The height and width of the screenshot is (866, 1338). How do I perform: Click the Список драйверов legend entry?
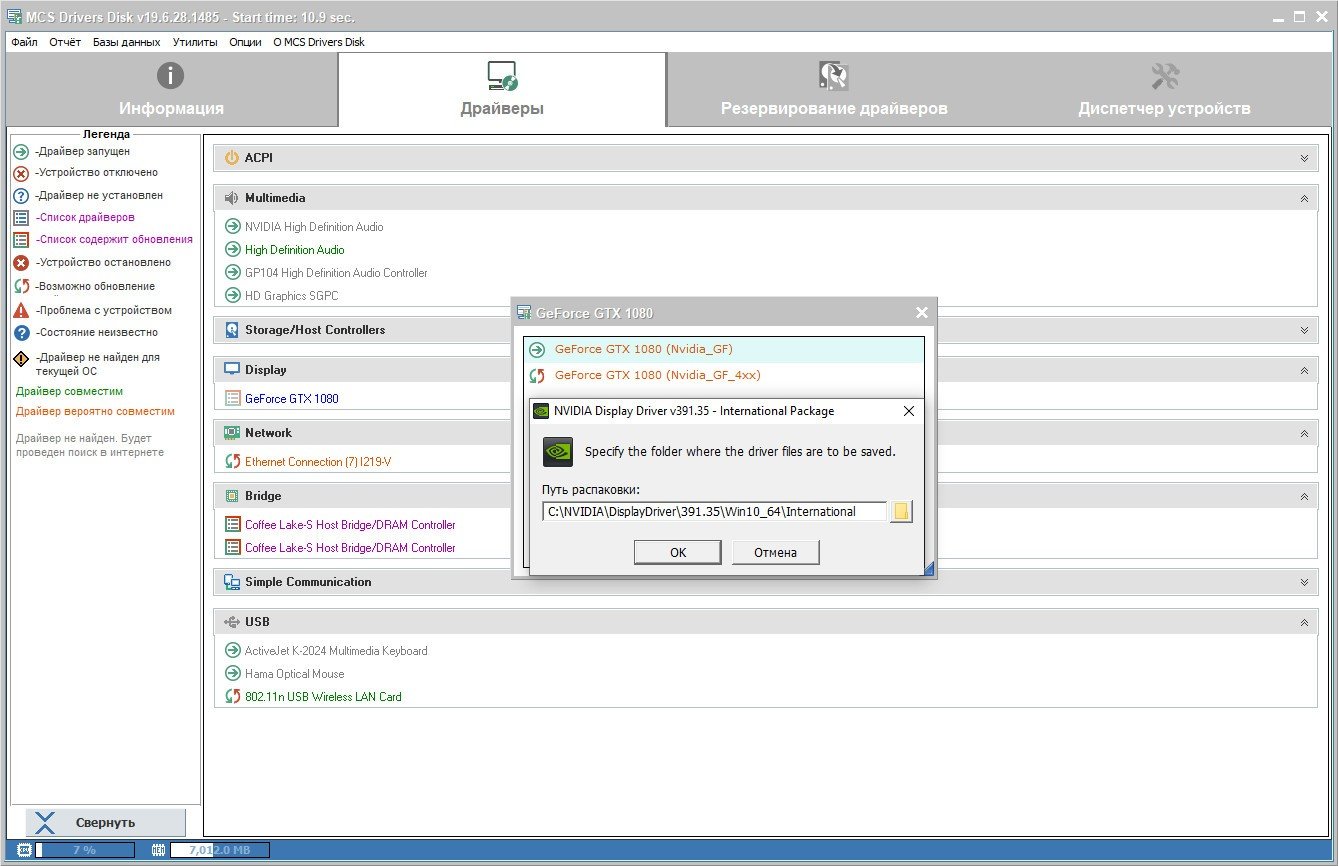point(85,217)
